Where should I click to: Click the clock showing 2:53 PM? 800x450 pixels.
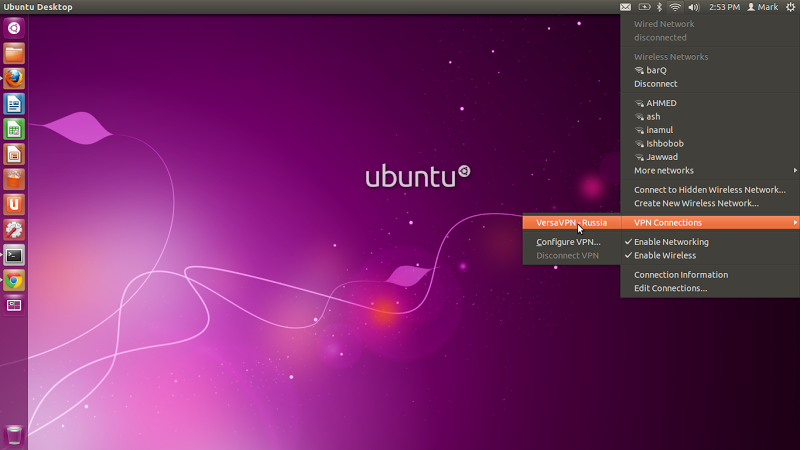724,7
